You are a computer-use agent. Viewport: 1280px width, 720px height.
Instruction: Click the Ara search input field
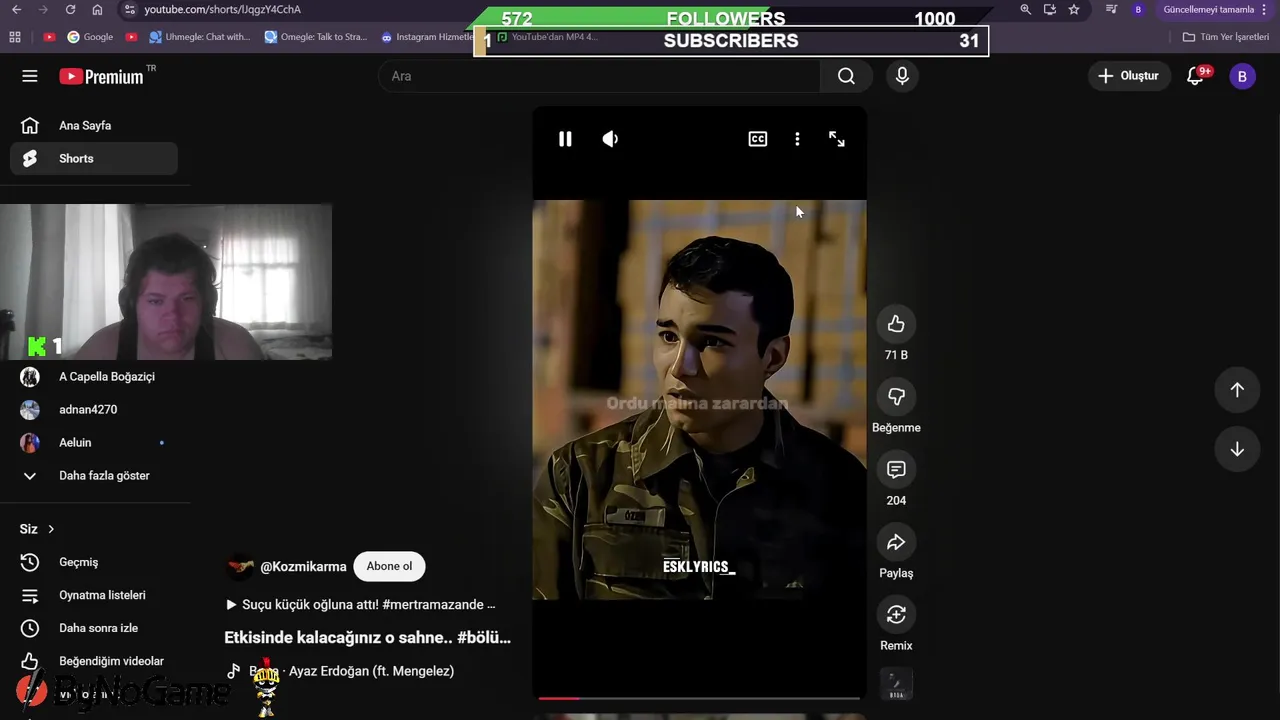(599, 76)
